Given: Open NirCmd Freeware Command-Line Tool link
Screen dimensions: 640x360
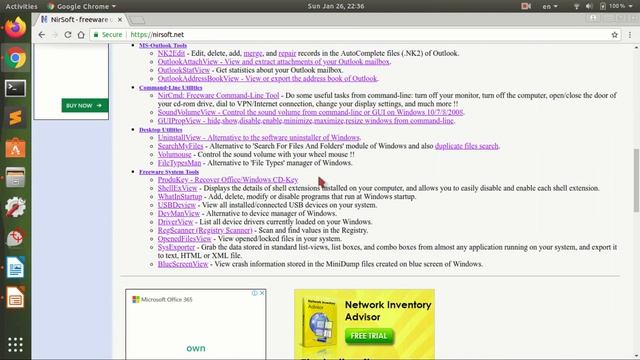Looking at the screenshot, I should coord(218,95).
